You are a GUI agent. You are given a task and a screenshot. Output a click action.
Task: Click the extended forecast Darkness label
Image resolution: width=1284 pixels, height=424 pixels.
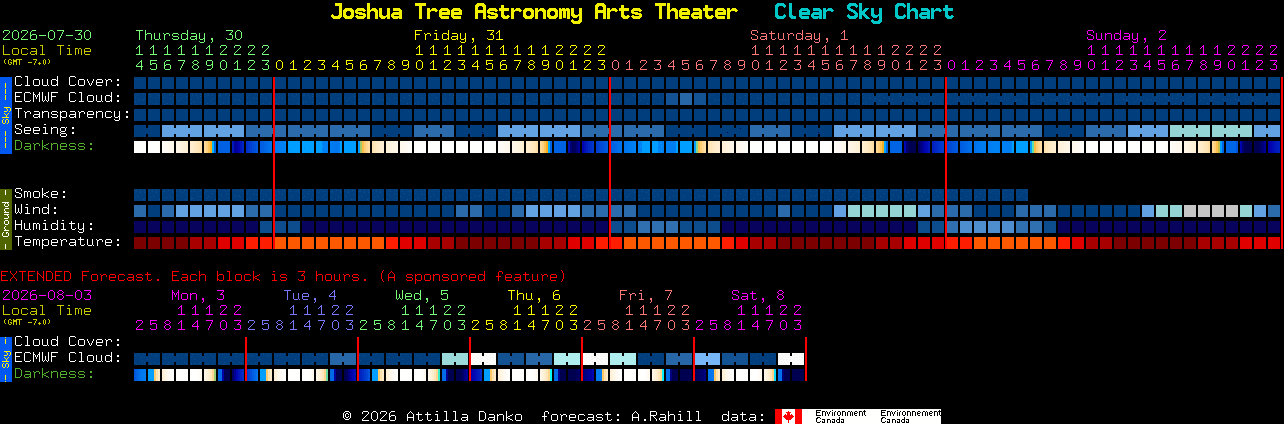tap(54, 374)
